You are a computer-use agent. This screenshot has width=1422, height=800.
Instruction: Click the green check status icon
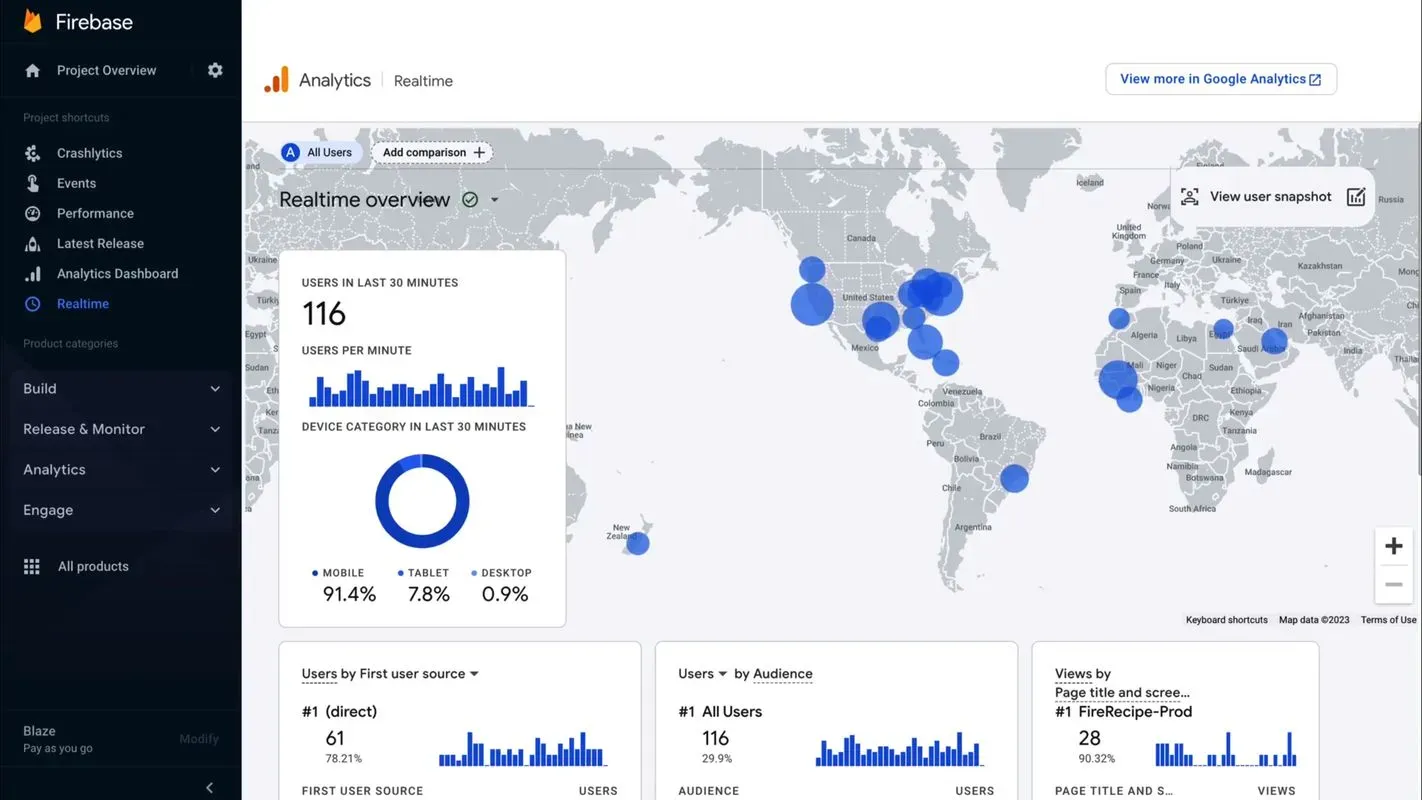click(x=470, y=199)
